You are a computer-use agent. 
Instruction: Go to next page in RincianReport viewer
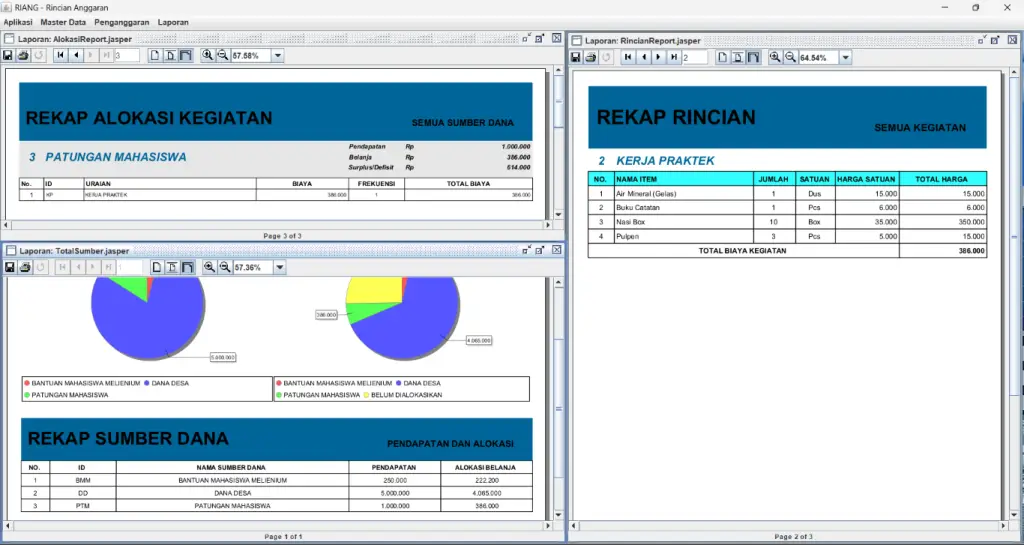[x=658, y=58]
